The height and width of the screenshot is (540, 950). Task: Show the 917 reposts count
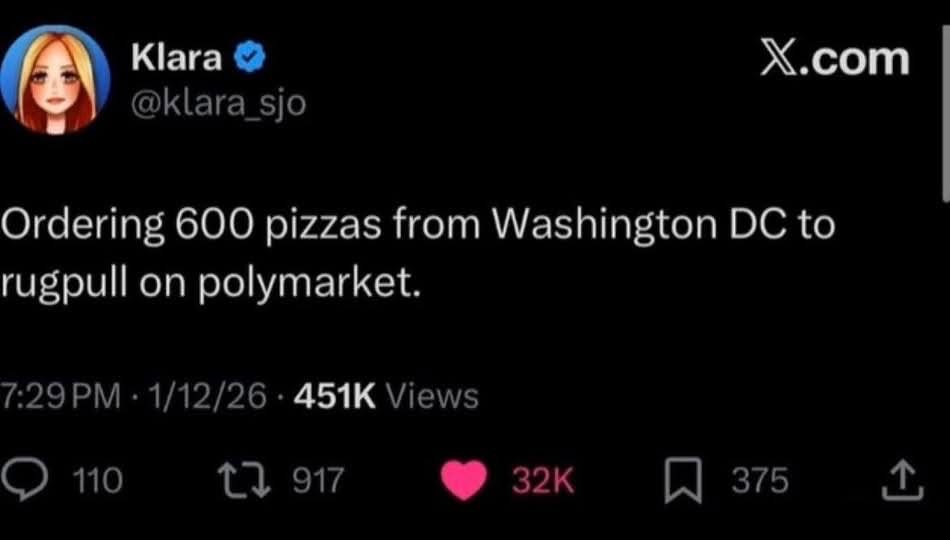click(x=317, y=482)
